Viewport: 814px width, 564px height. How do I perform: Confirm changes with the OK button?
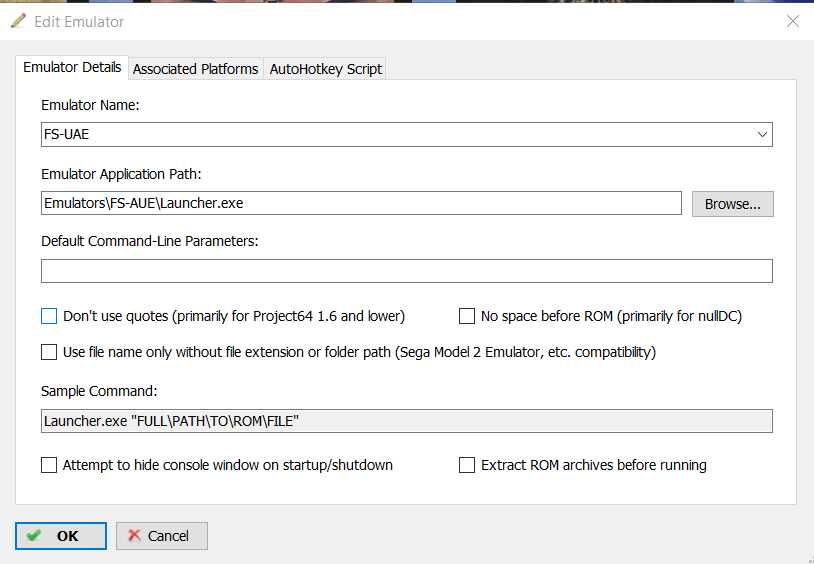click(61, 535)
